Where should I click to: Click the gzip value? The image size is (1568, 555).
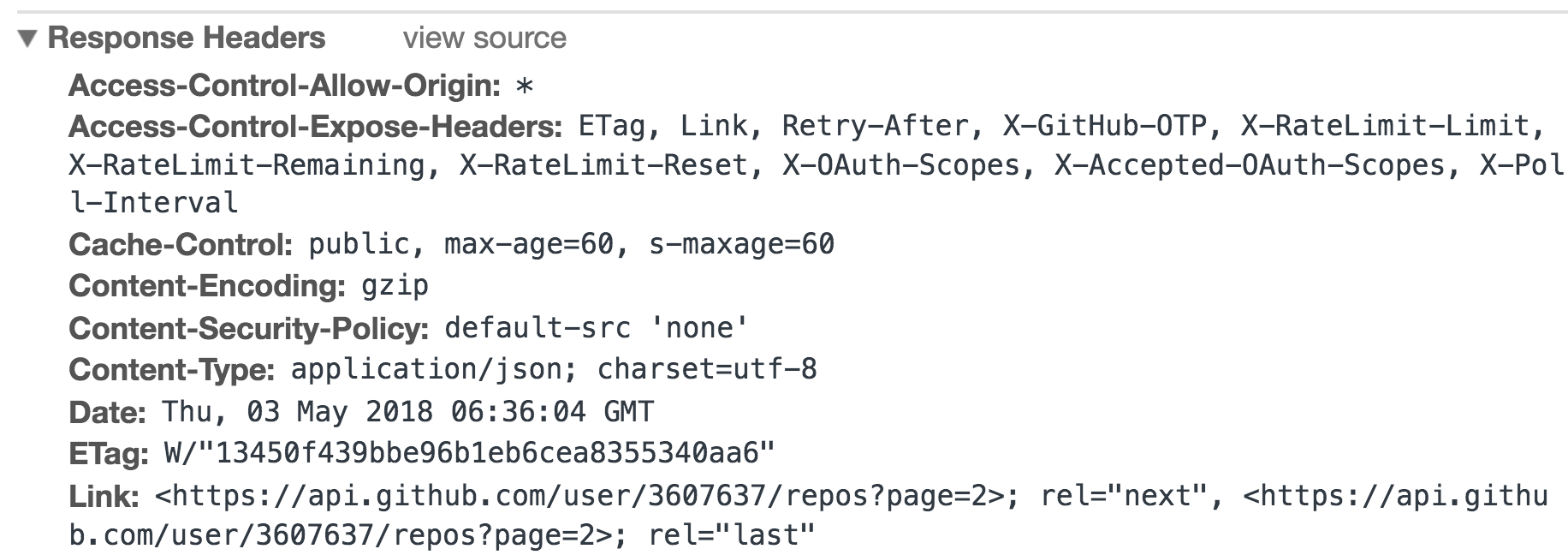395,286
